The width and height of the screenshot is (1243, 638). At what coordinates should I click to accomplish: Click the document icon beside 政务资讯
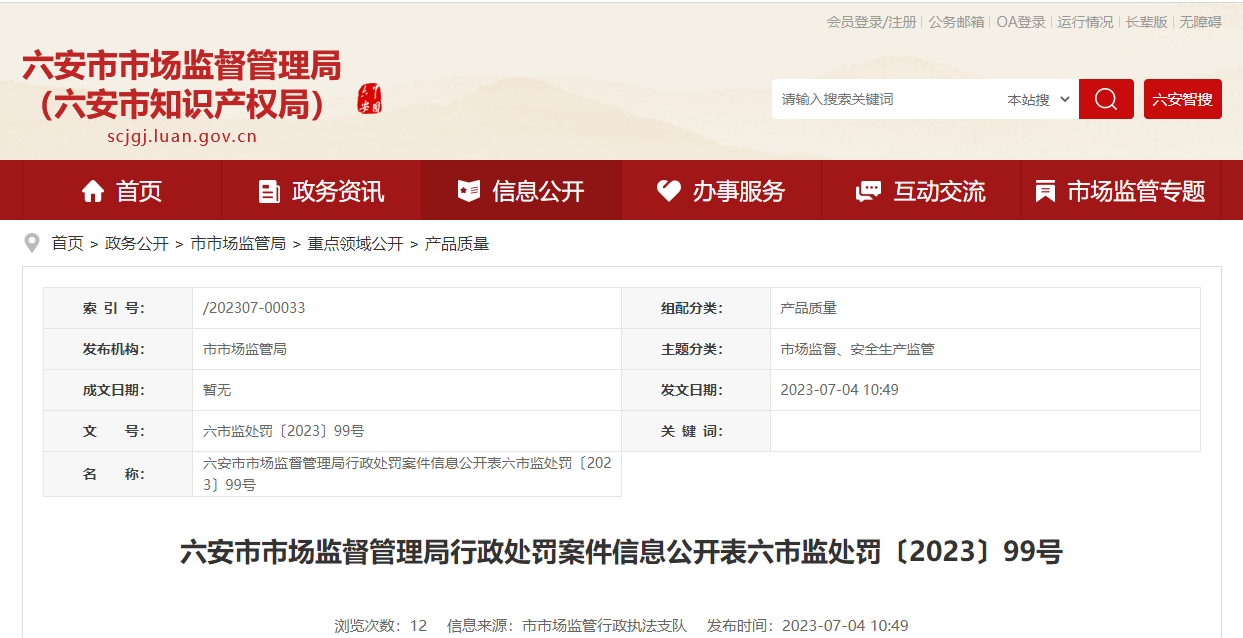pyautogui.click(x=269, y=191)
